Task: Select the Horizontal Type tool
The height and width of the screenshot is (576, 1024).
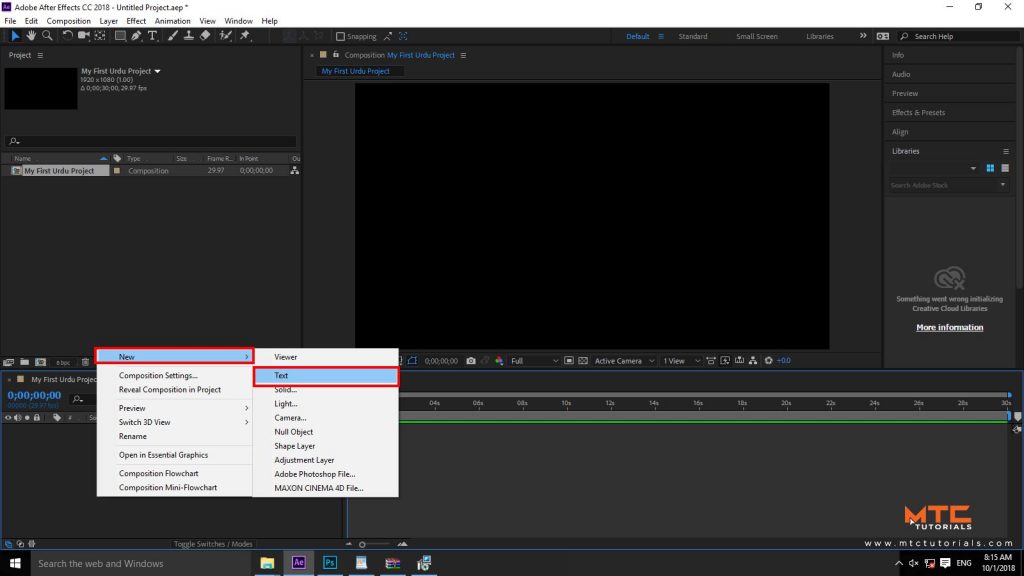Action: (152, 36)
